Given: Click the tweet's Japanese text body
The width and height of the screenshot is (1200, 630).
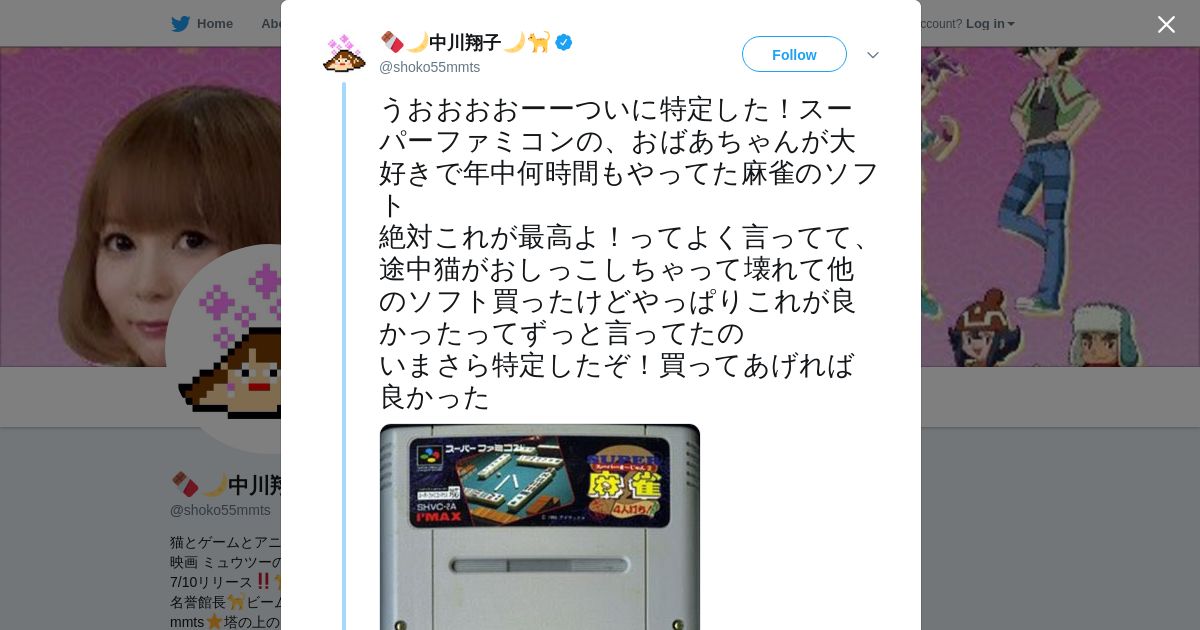Looking at the screenshot, I should point(629,253).
